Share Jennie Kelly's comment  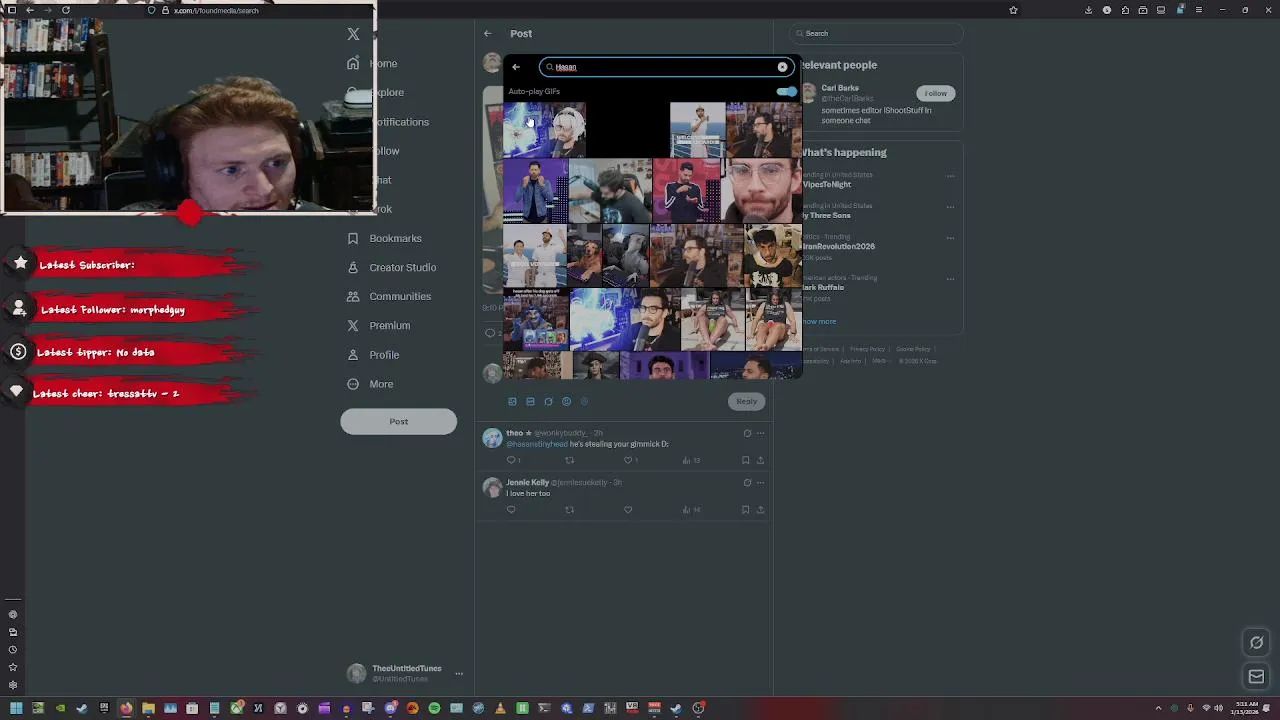pyautogui.click(x=760, y=509)
